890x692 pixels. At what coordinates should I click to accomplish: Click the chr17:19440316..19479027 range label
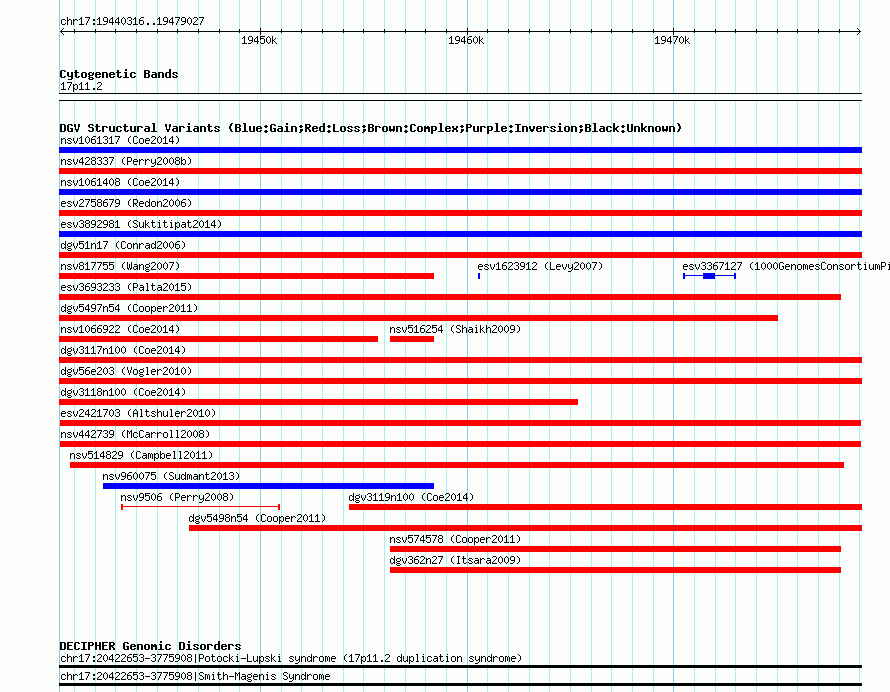coord(132,21)
